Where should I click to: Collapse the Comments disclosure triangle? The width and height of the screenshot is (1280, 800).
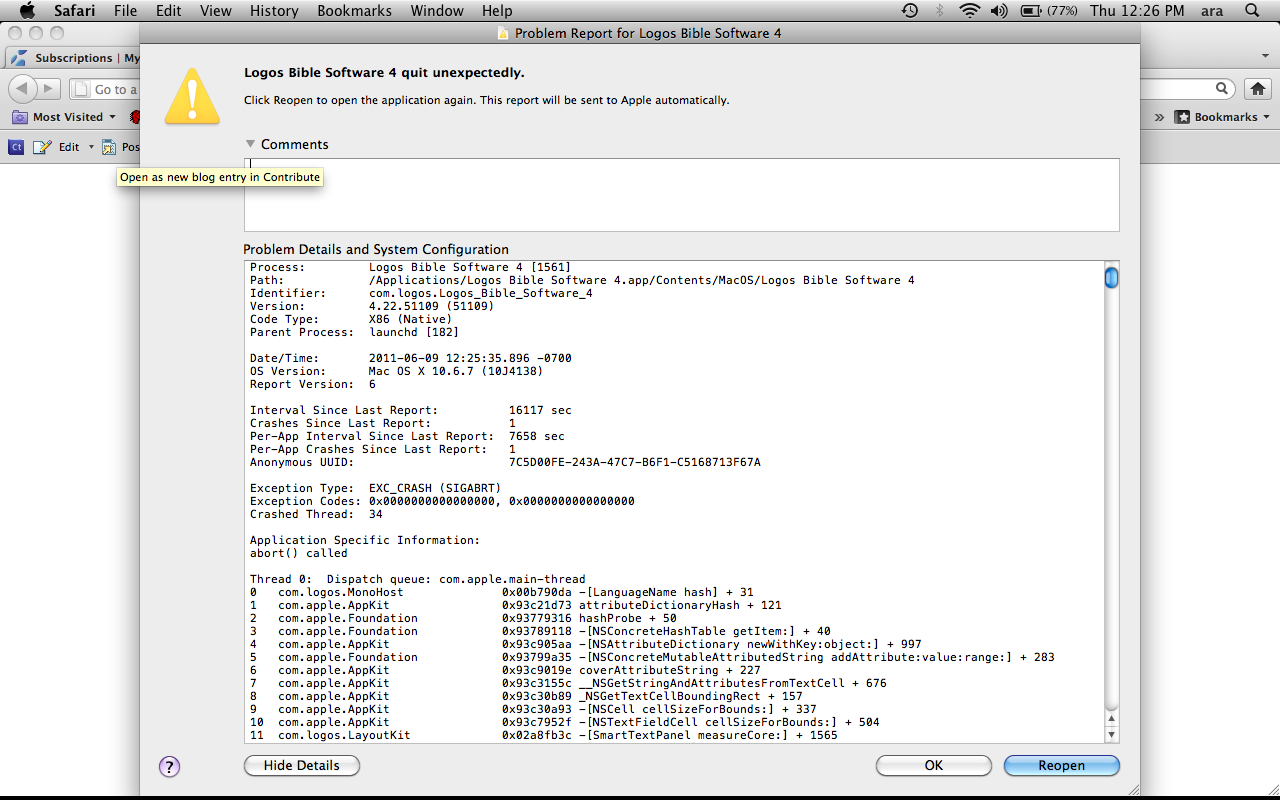pyautogui.click(x=250, y=144)
